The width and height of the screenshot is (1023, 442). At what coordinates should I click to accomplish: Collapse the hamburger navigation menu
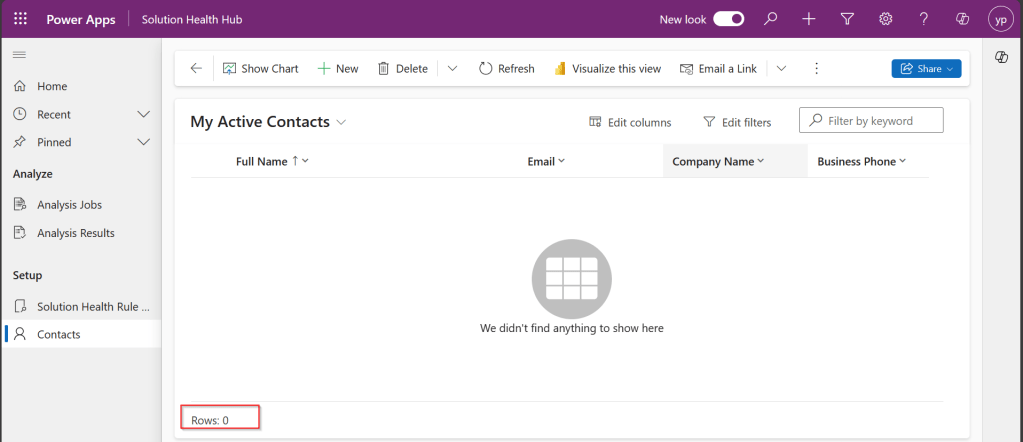pyautogui.click(x=20, y=54)
